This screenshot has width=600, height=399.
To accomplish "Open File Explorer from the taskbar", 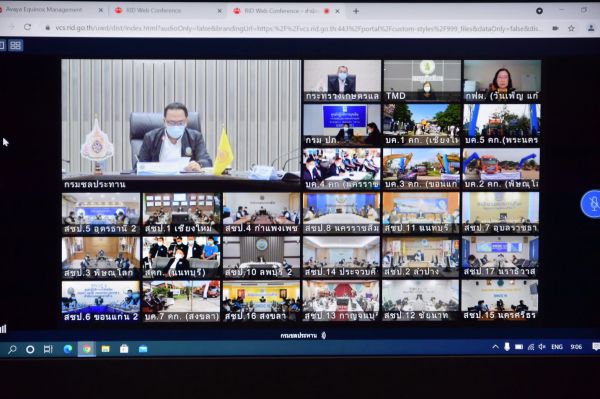I will (x=105, y=349).
